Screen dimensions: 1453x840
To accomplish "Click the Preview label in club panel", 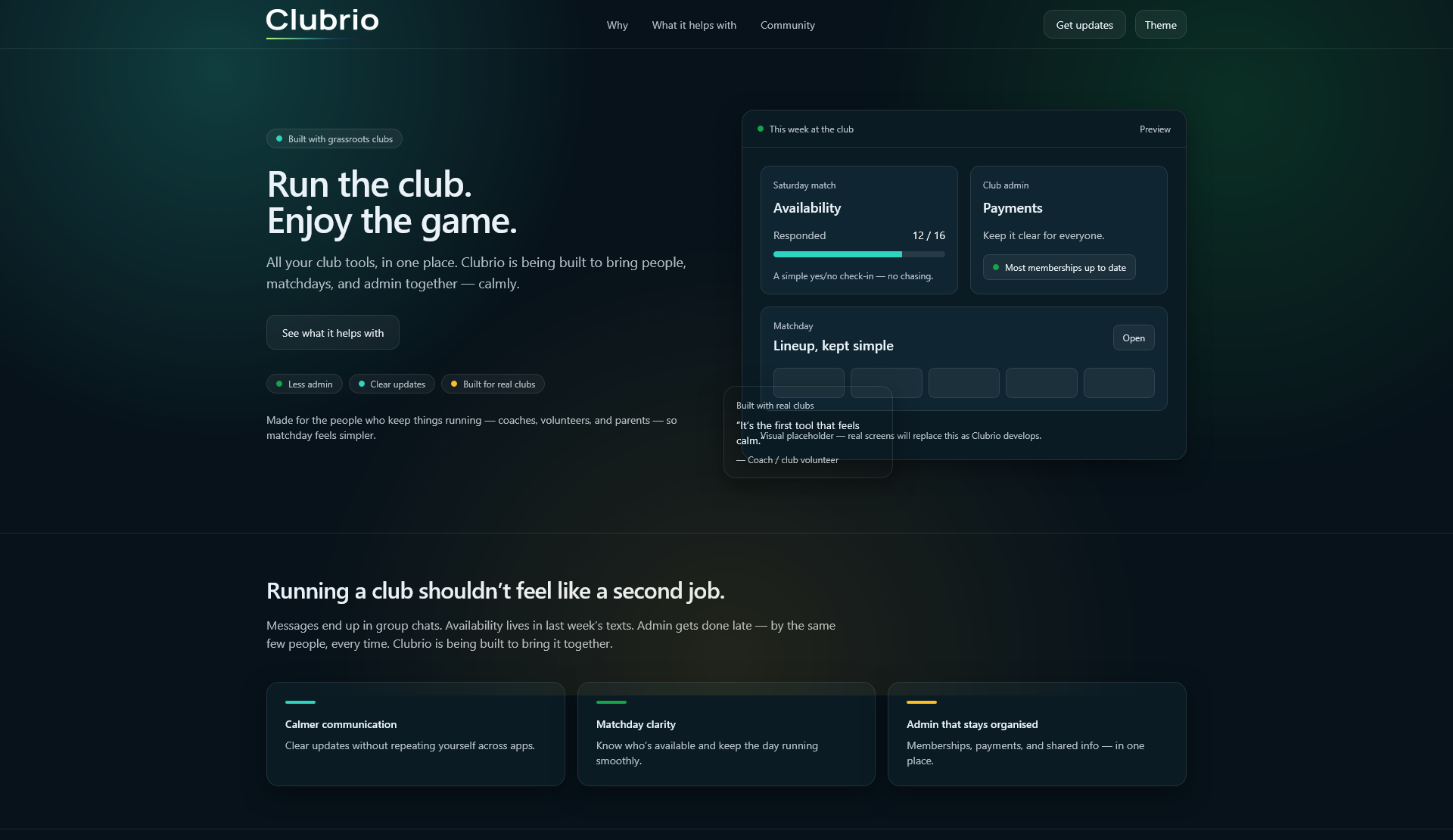I will pos(1155,129).
